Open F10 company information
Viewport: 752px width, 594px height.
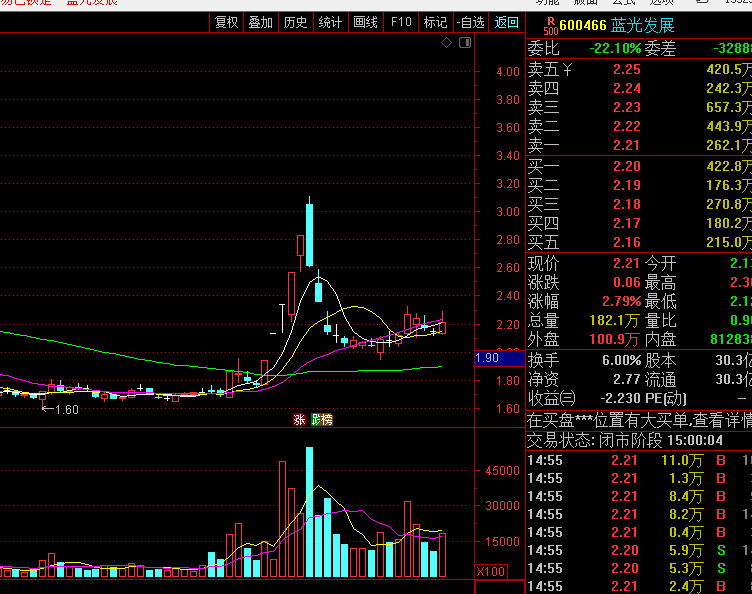(401, 22)
